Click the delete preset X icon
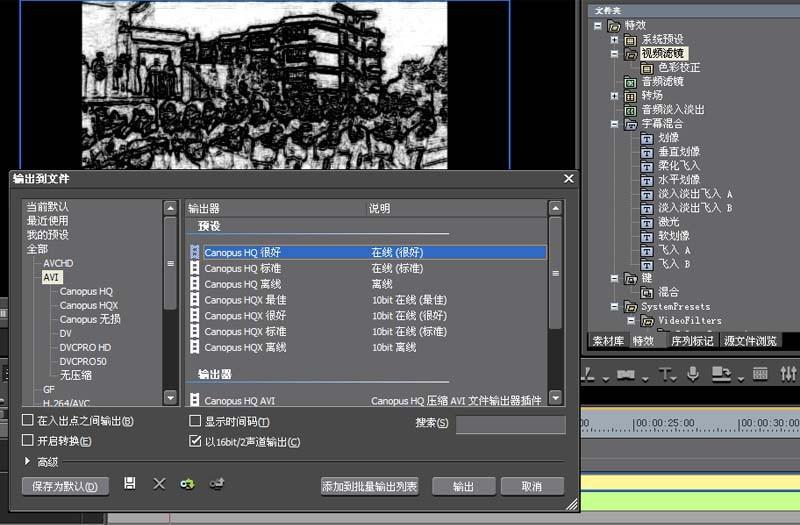Screen dimensions: 800x525 (158, 484)
